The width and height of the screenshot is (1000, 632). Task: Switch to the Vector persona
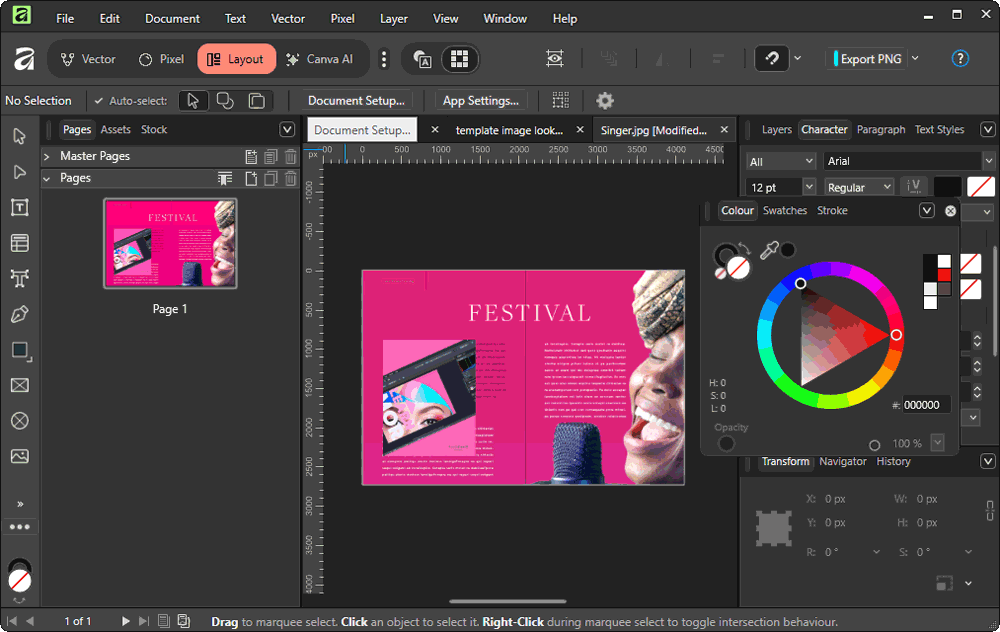(87, 59)
